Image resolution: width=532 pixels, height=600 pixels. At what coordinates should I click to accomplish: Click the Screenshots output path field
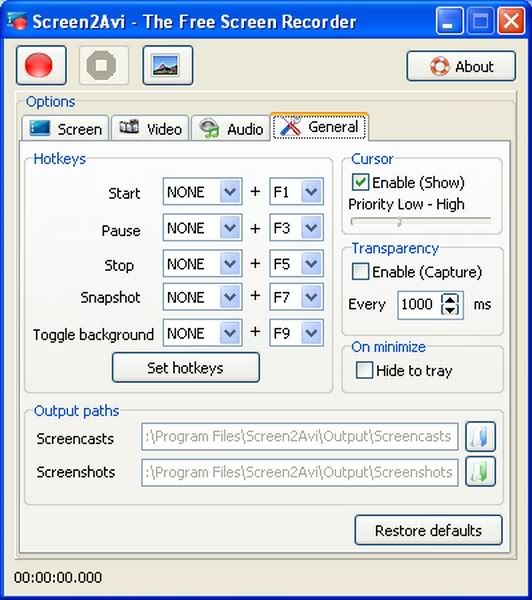coord(300,473)
